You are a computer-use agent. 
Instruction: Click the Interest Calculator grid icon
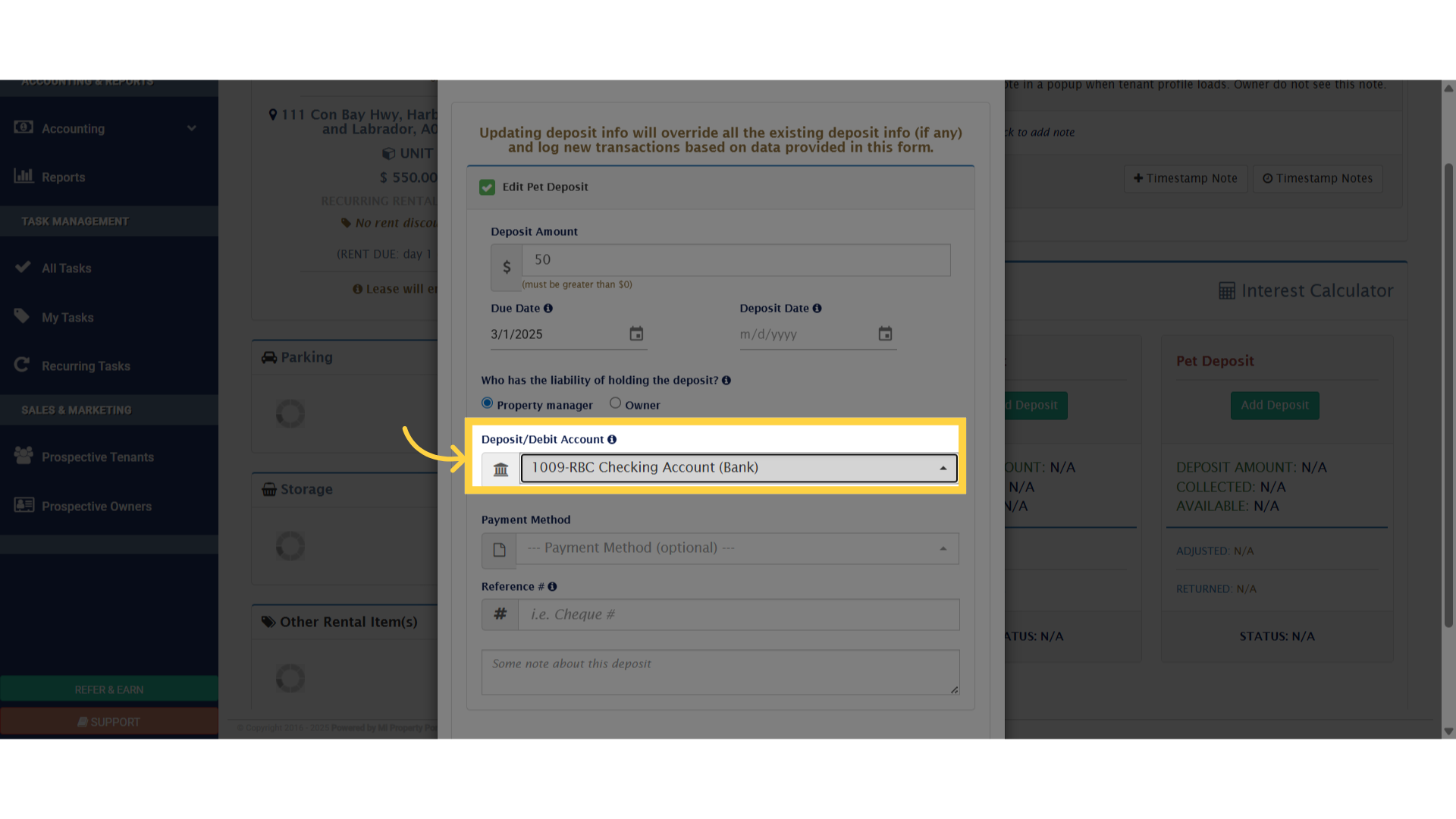[x=1227, y=290]
